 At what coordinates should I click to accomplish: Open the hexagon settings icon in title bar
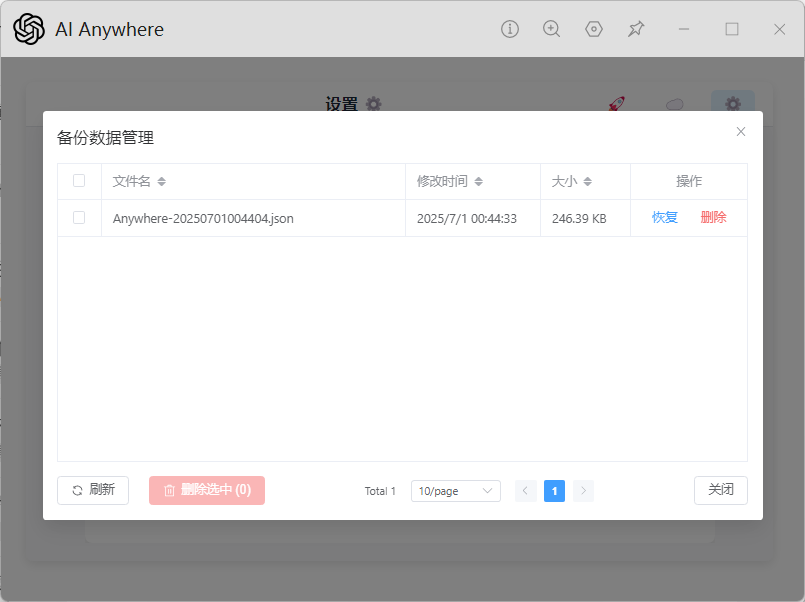pyautogui.click(x=593, y=29)
